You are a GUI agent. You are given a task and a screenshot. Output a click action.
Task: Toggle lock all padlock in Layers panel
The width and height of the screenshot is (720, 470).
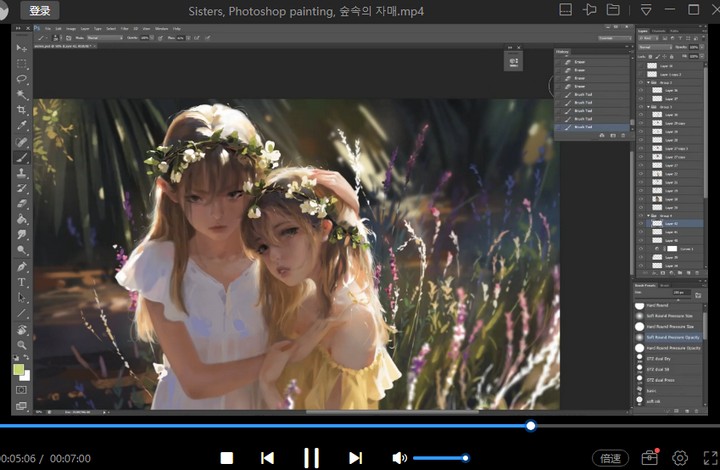point(671,56)
